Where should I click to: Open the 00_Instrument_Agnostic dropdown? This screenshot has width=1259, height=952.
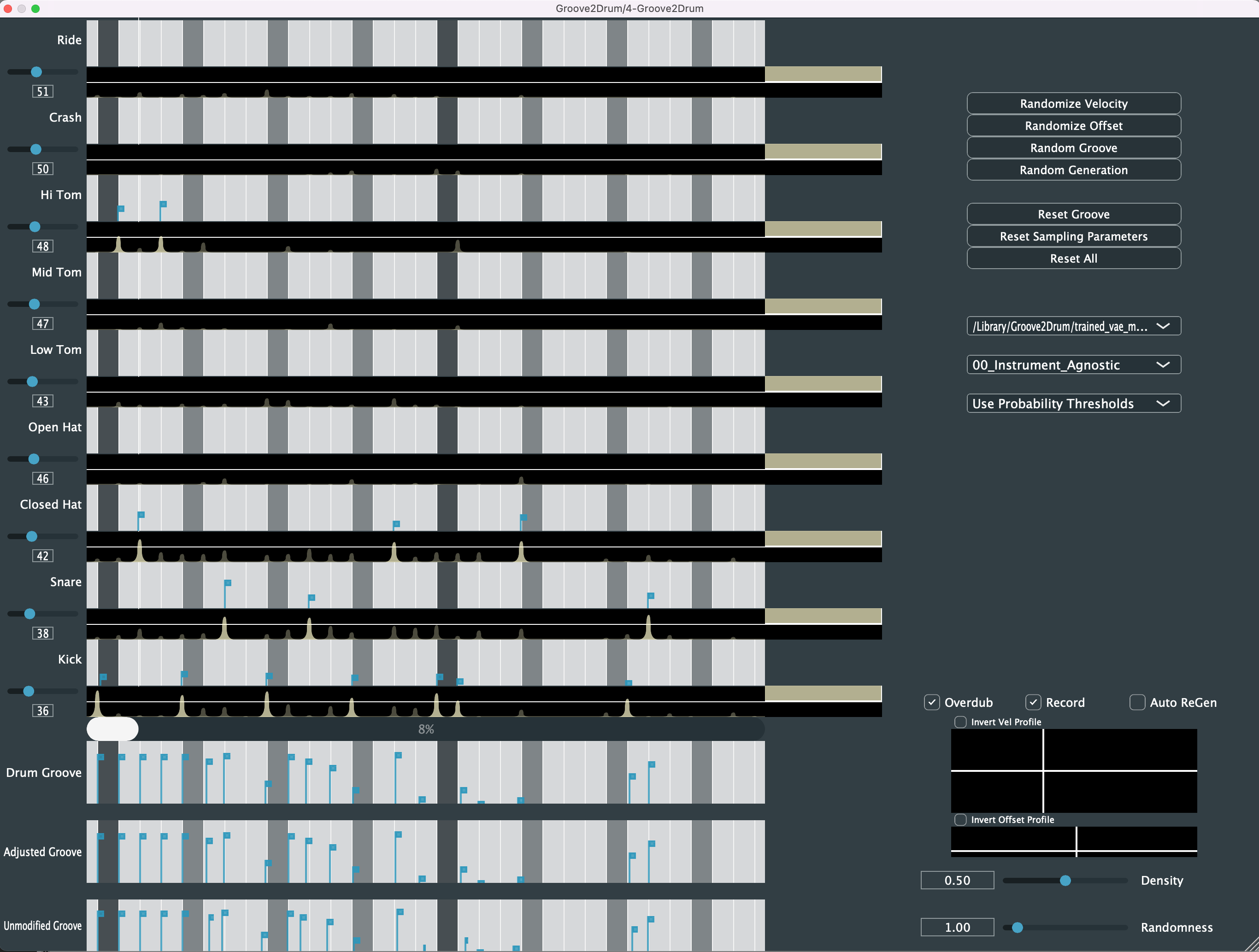(1073, 365)
